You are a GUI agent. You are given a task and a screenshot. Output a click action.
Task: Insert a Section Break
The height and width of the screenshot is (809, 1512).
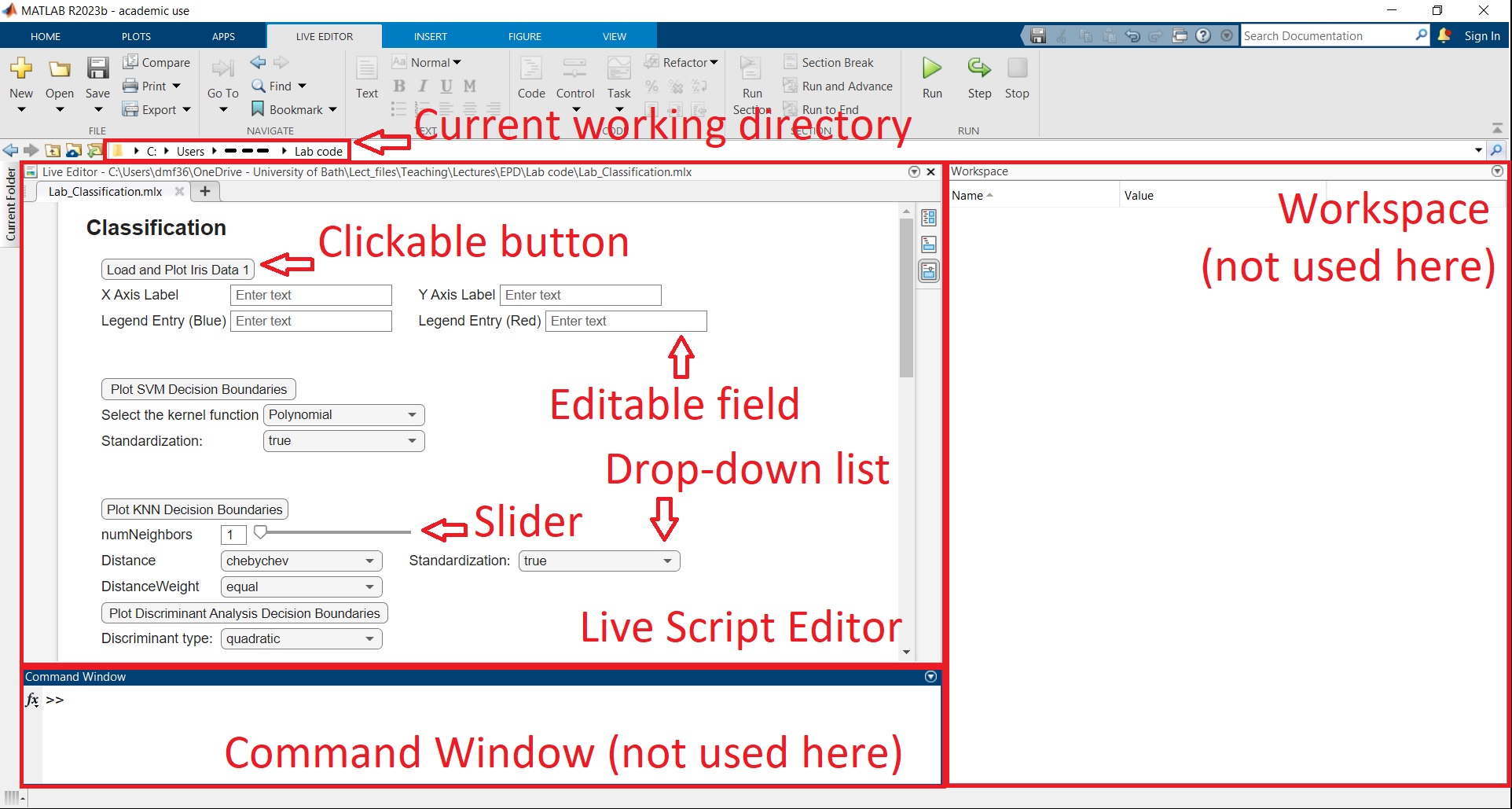point(829,62)
